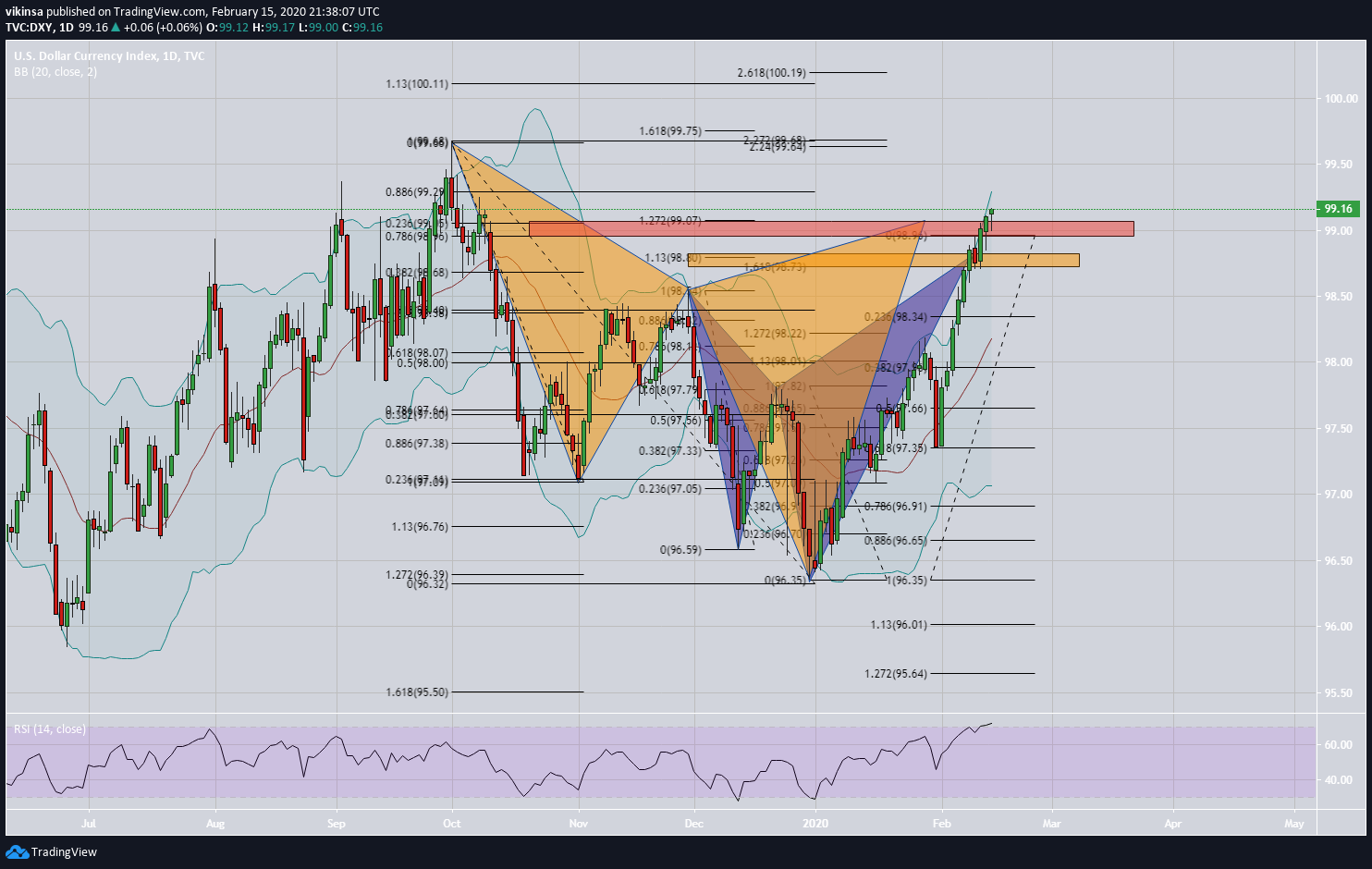This screenshot has height=869, width=1372.
Task: Click the 1.13(96.01) Fibonacci label
Action: point(899,625)
